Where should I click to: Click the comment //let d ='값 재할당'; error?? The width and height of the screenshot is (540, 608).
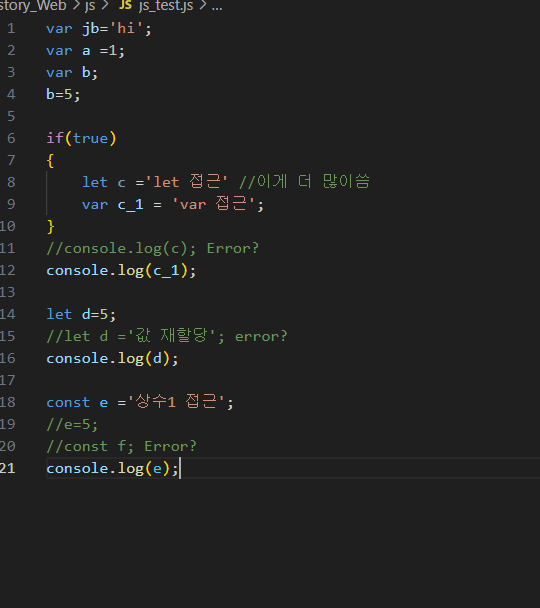pos(167,336)
